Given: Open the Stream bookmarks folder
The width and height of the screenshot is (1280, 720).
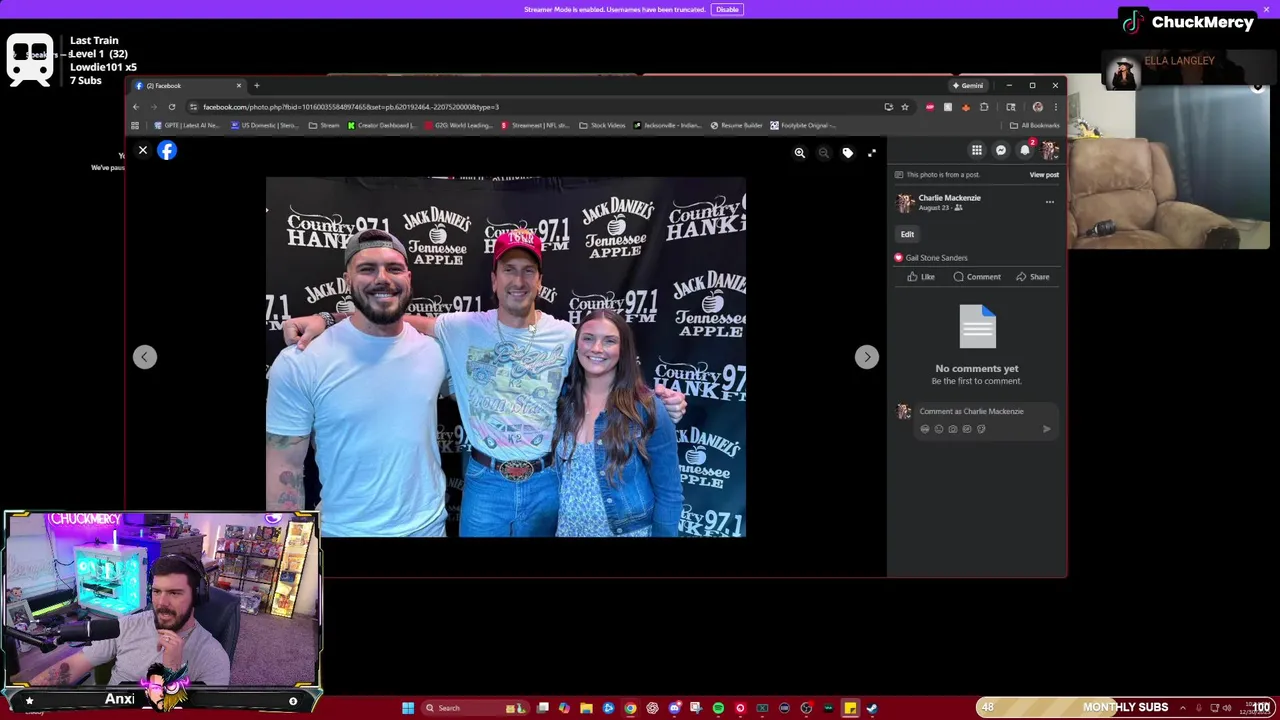Looking at the screenshot, I should pos(324,126).
